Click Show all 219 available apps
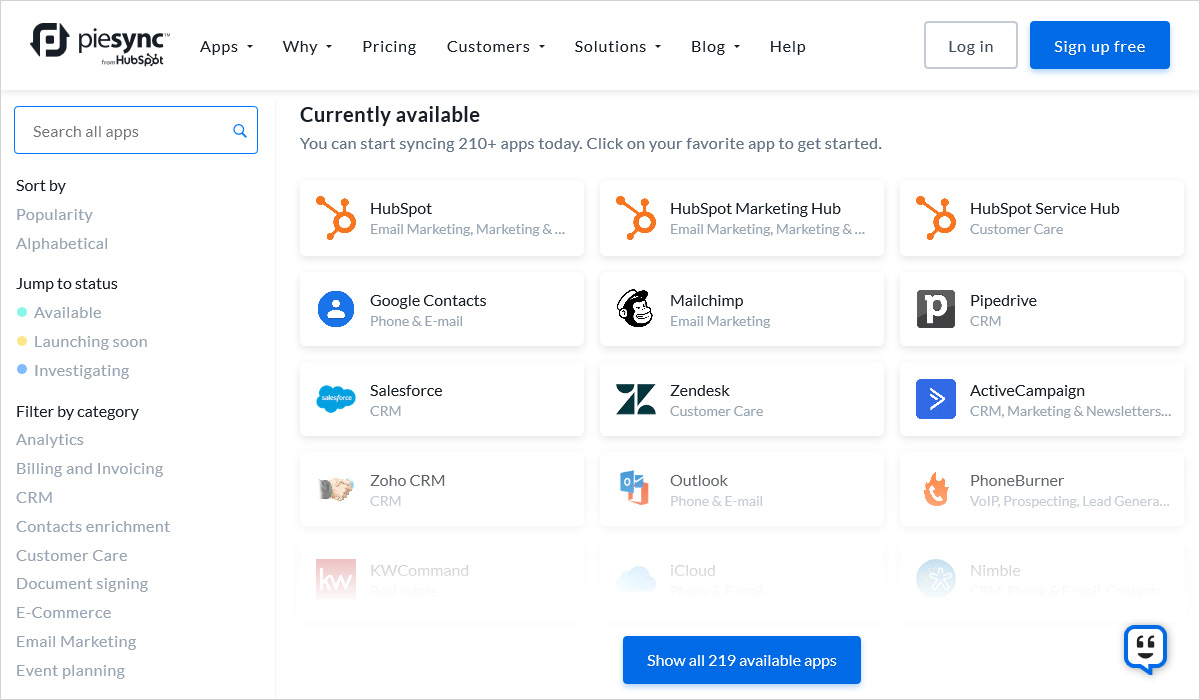Viewport: 1200px width, 700px height. tap(741, 660)
